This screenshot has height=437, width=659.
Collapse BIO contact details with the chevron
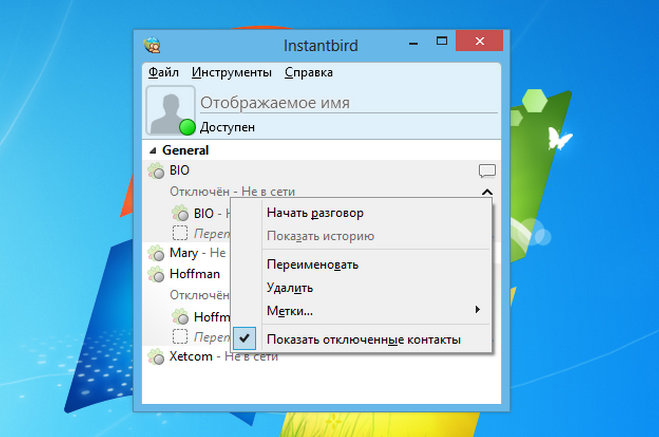487,192
